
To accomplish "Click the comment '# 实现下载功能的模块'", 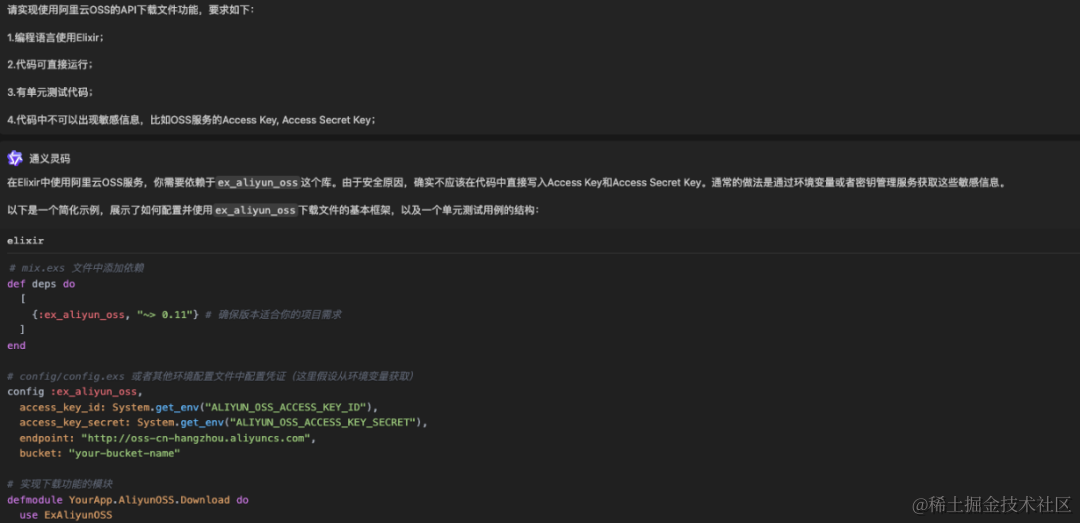I will [x=60, y=483].
